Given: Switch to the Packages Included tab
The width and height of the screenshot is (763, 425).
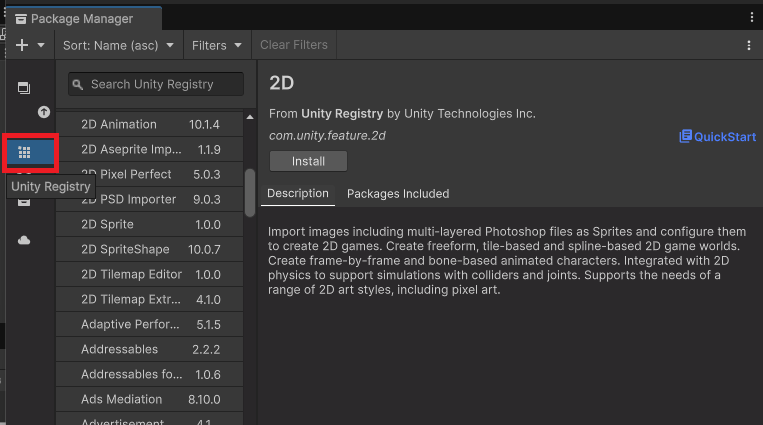Looking at the screenshot, I should 398,194.
